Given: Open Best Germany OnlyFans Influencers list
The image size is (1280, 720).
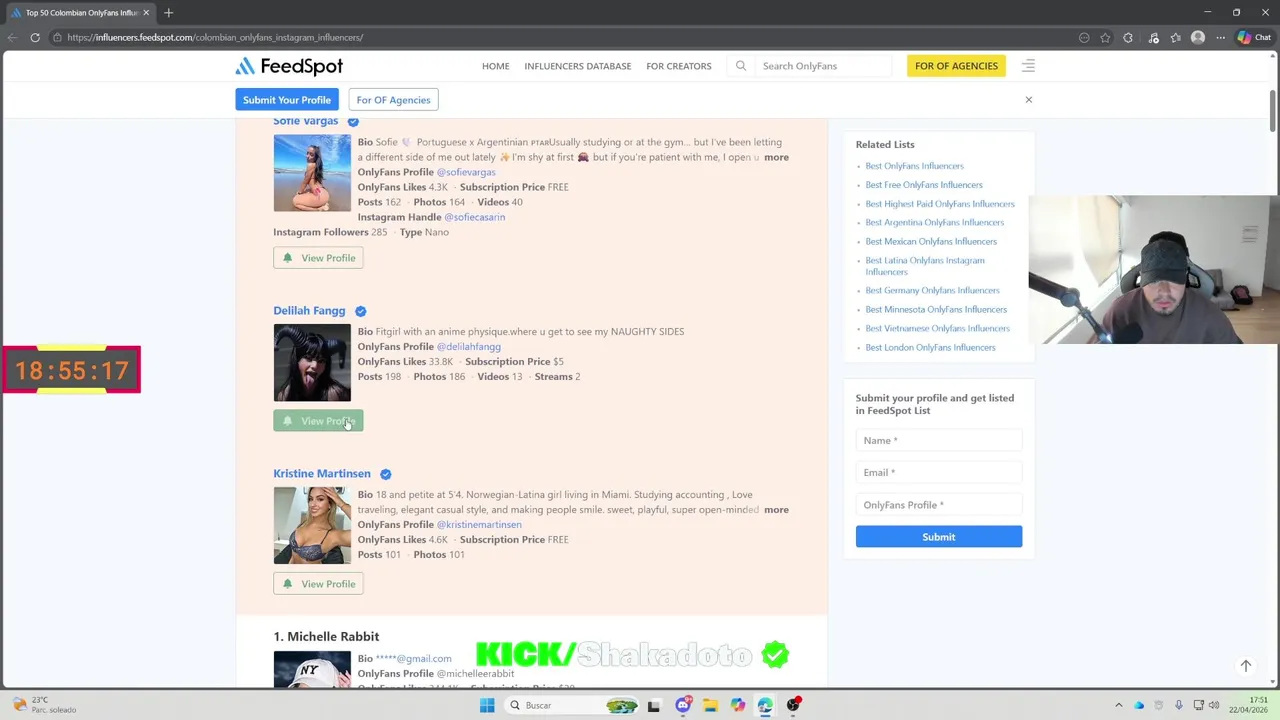Looking at the screenshot, I should [x=932, y=291].
